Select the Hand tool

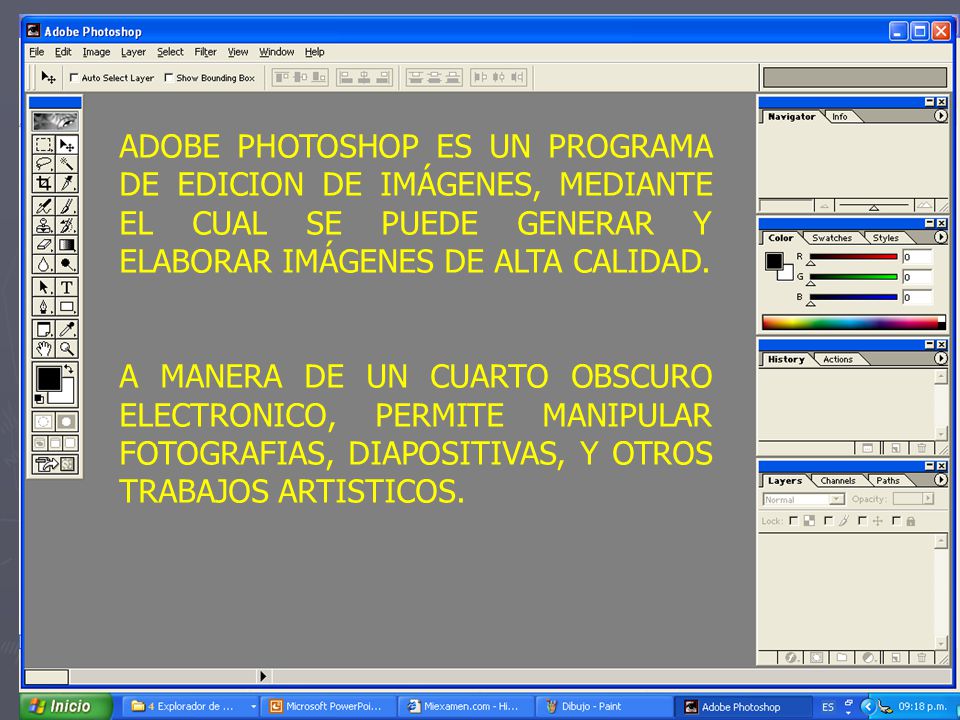[43, 349]
